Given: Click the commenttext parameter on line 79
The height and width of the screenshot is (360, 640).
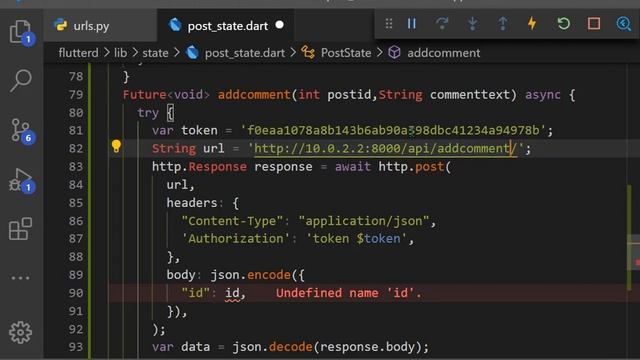Looking at the screenshot, I should pyautogui.click(x=469, y=95).
